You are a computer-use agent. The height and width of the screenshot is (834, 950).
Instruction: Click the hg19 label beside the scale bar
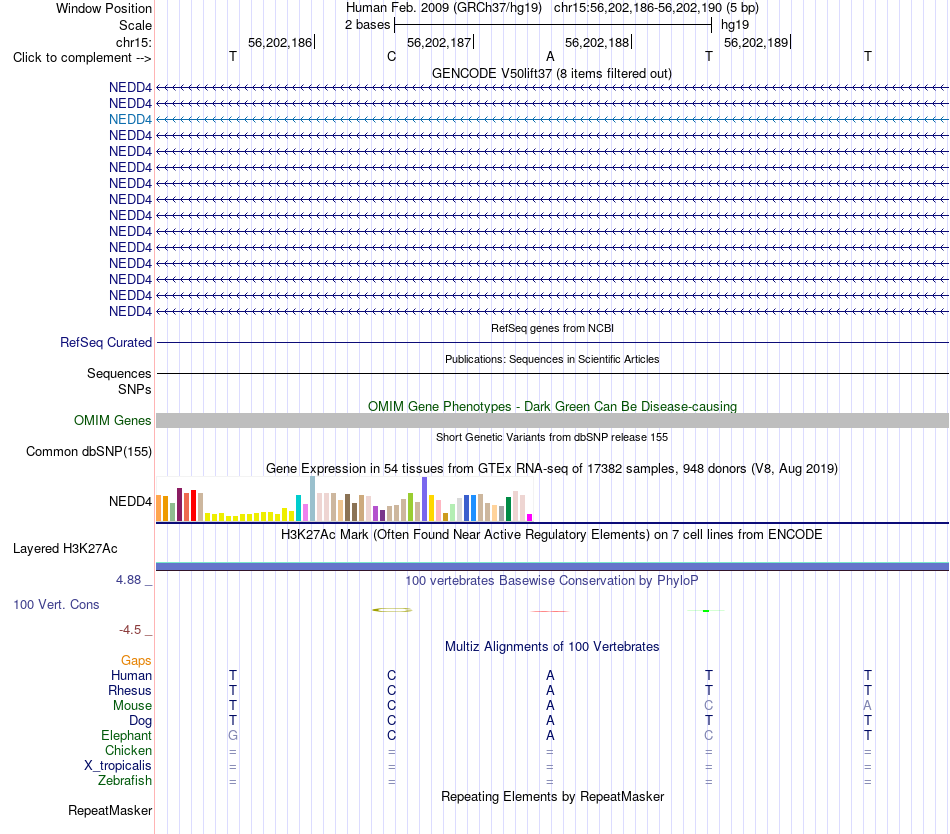[x=735, y=25]
